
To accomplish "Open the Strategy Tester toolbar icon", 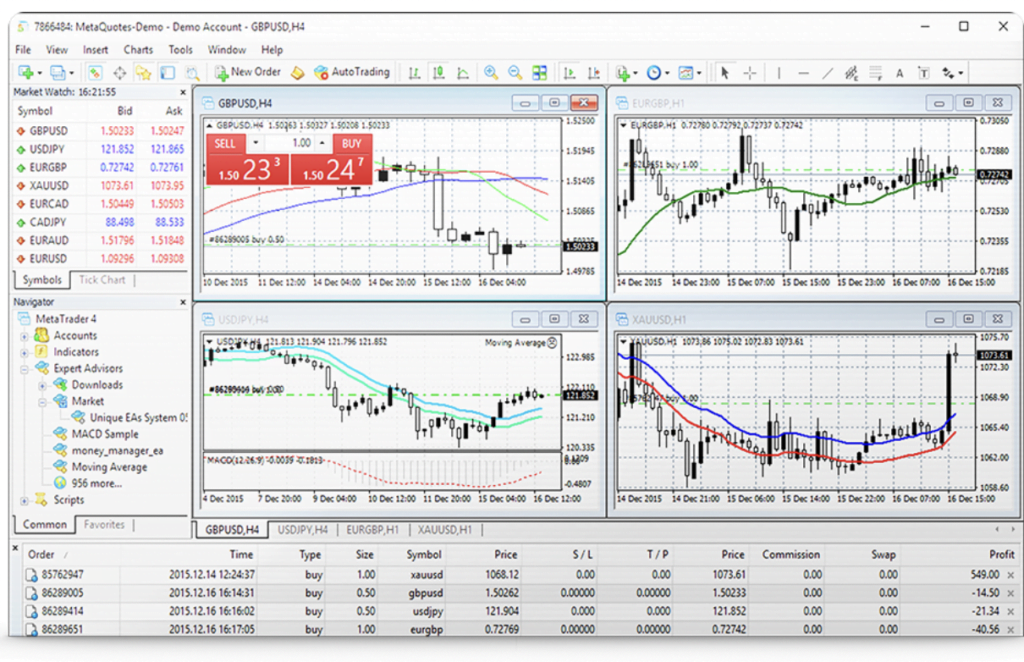I will click(x=192, y=73).
